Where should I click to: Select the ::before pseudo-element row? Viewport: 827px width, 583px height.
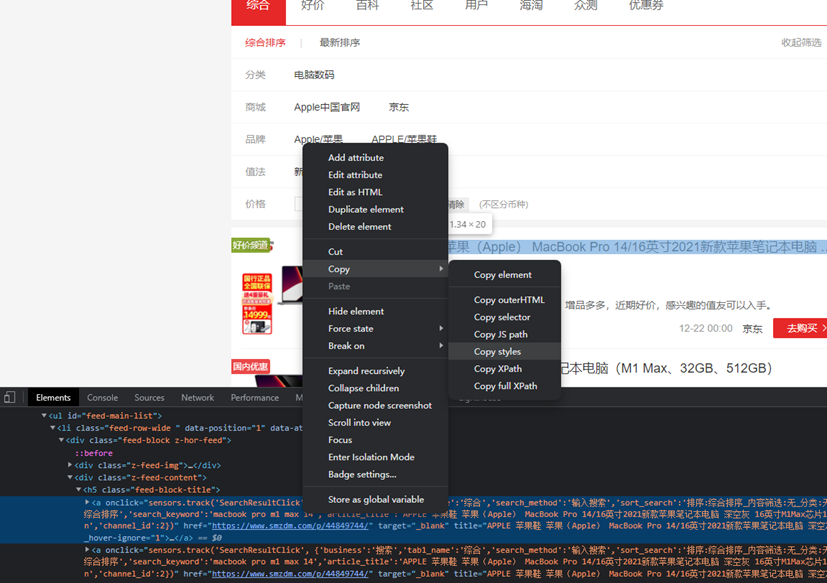coord(94,453)
